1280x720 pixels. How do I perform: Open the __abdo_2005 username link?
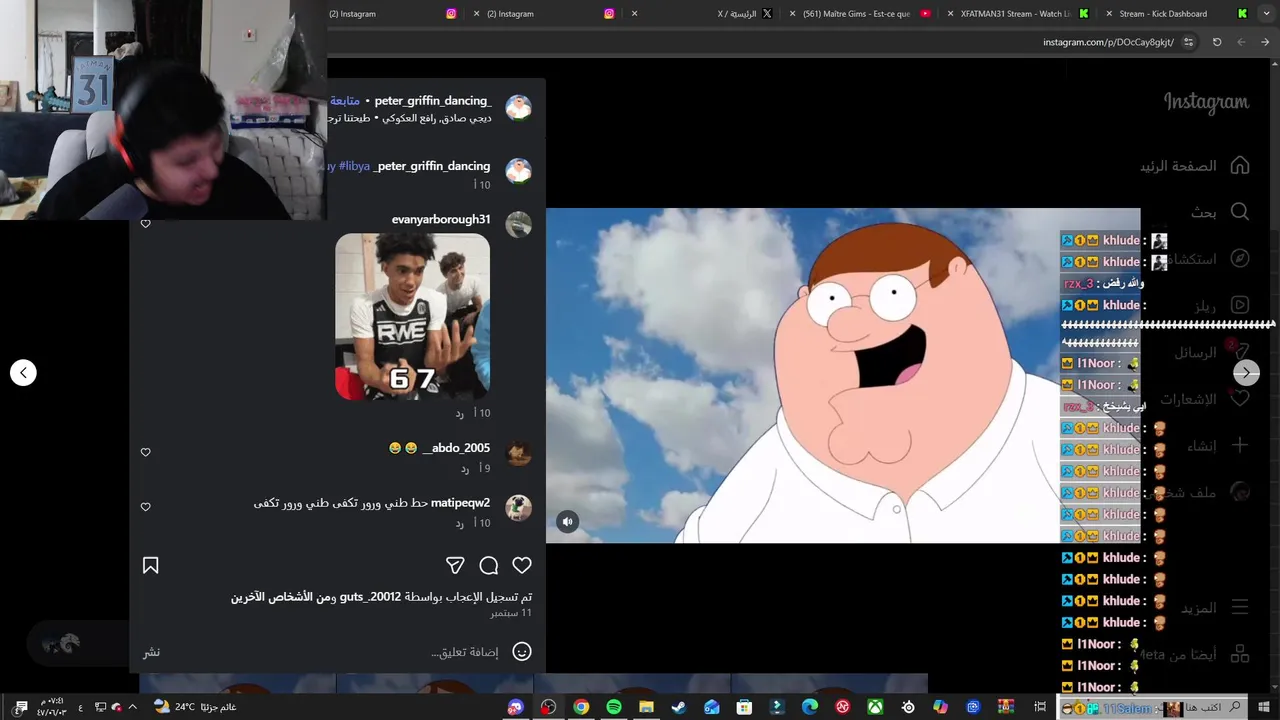(456, 448)
